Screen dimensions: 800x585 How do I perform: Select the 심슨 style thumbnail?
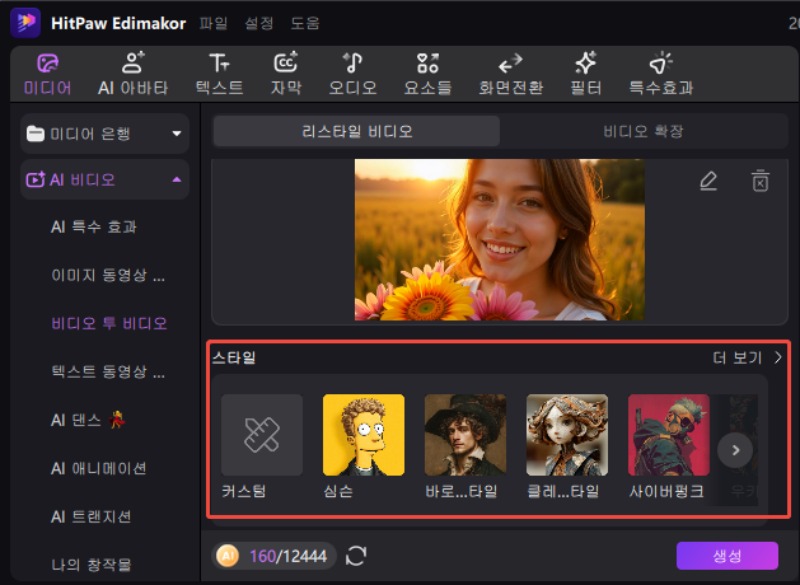pyautogui.click(x=364, y=434)
